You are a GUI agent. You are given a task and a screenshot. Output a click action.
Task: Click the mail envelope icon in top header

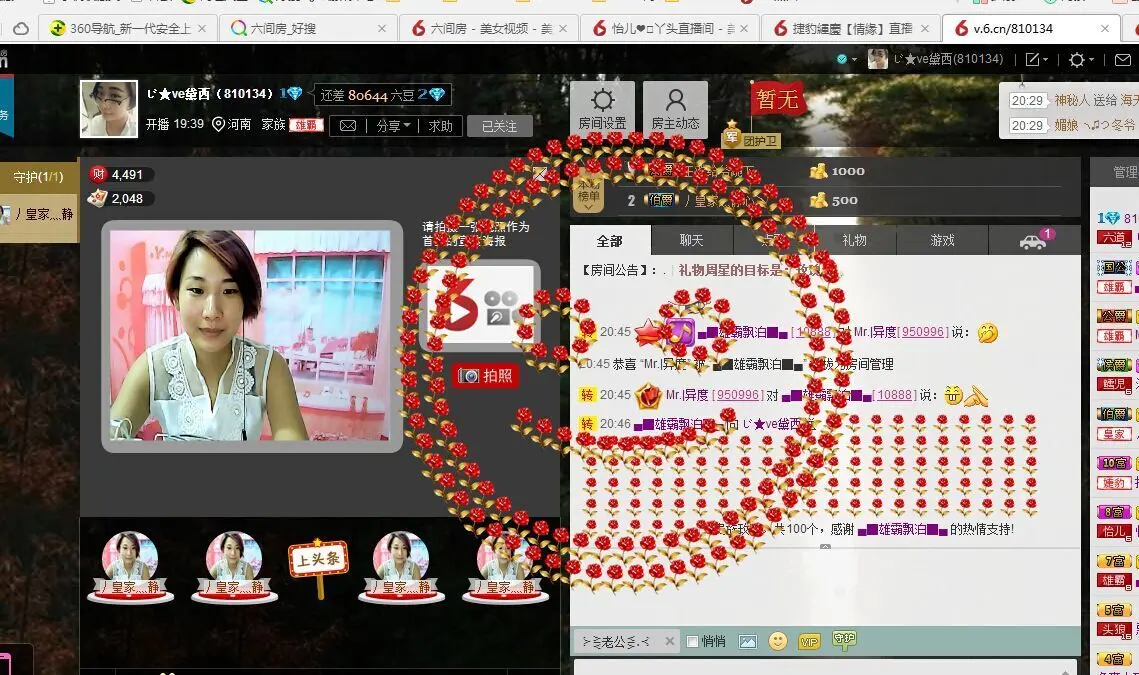pos(1123,60)
